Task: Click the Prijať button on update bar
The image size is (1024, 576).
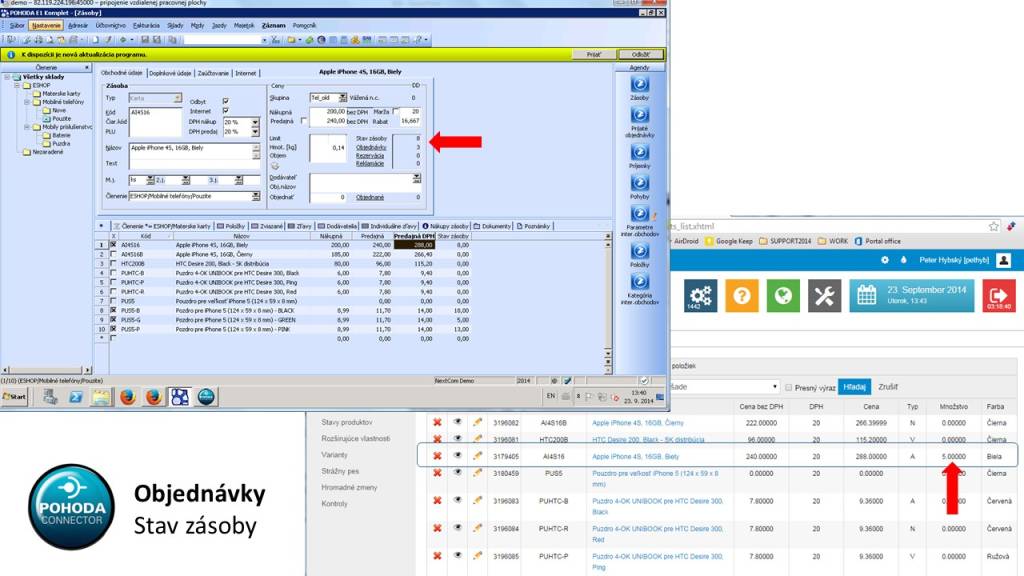Action: [x=594, y=54]
